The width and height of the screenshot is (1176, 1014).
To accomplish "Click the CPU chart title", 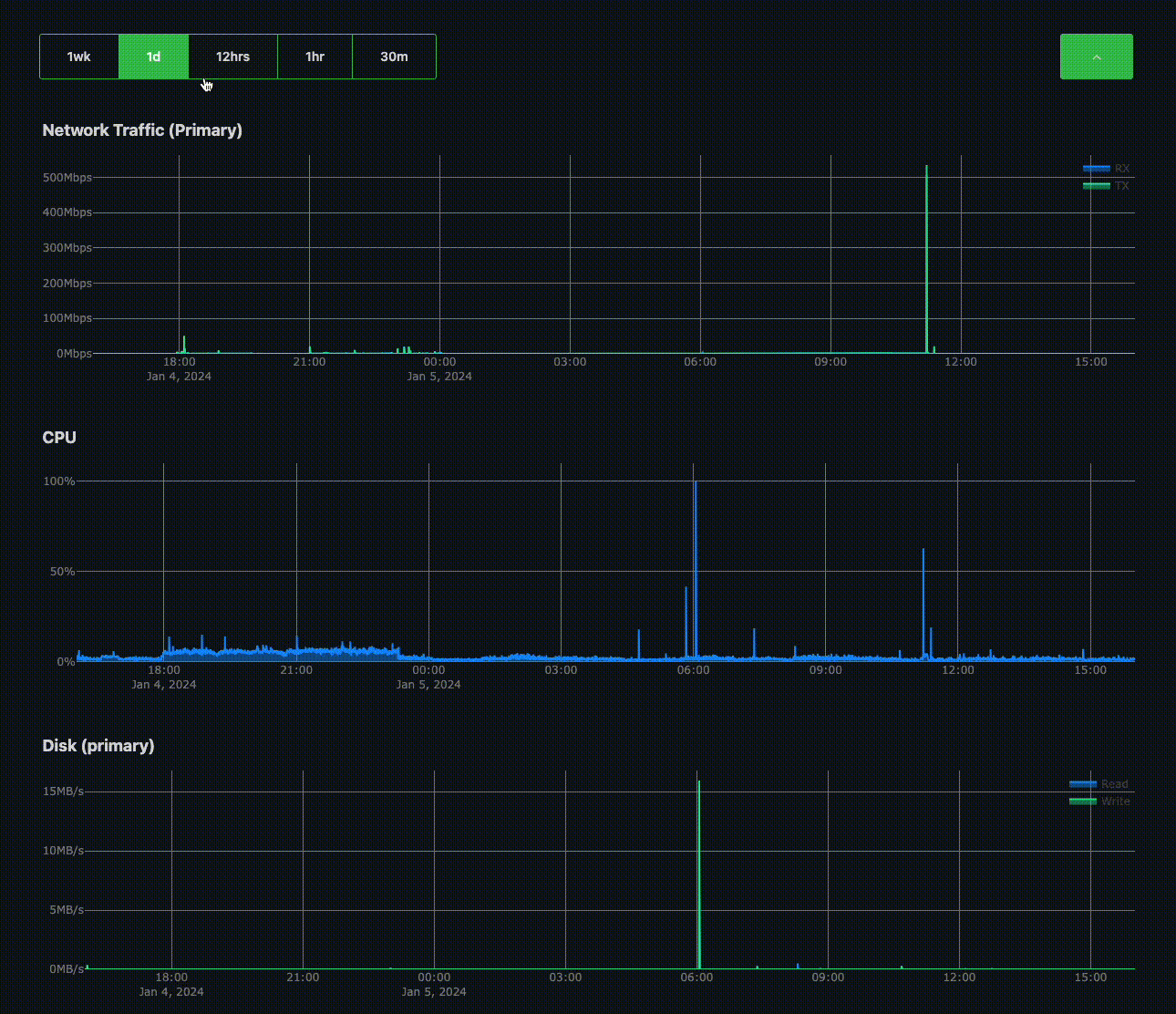I will pos(59,437).
